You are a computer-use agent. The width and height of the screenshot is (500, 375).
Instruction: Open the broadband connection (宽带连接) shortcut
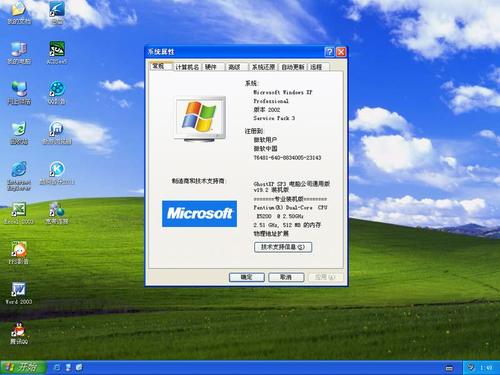57,213
